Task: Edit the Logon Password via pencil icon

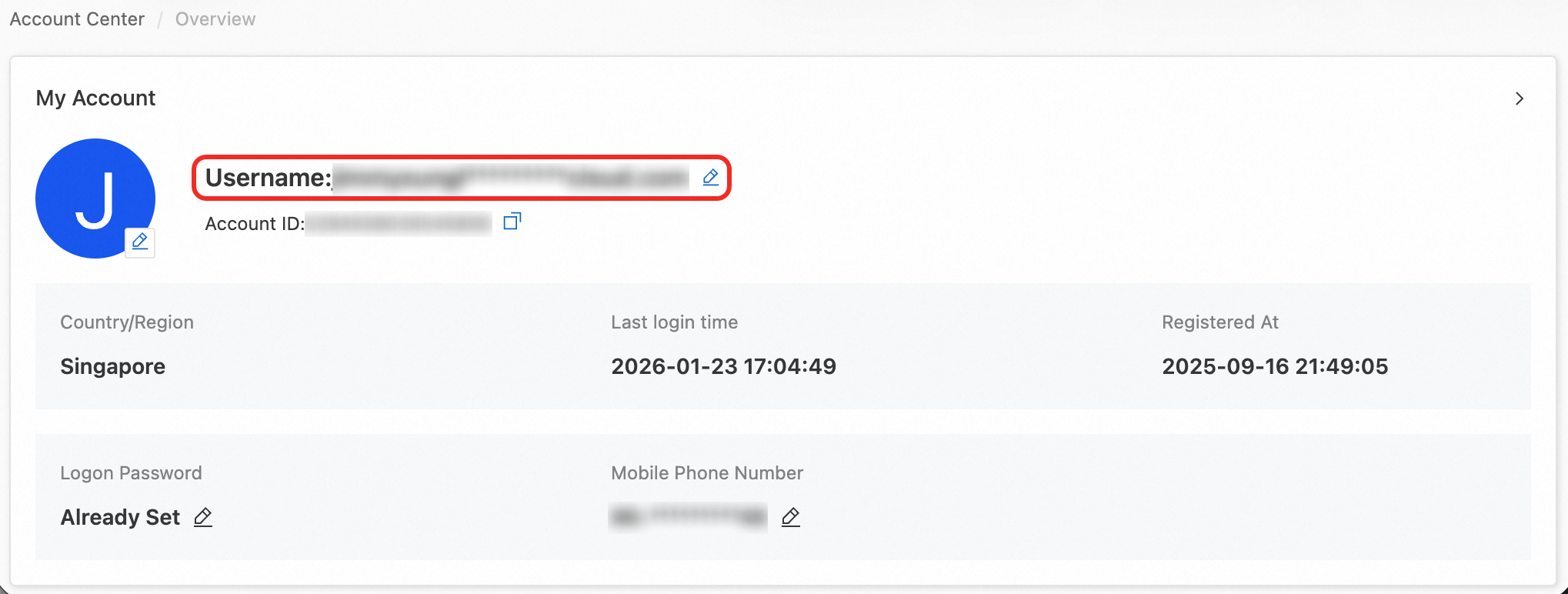Action: 203,517
